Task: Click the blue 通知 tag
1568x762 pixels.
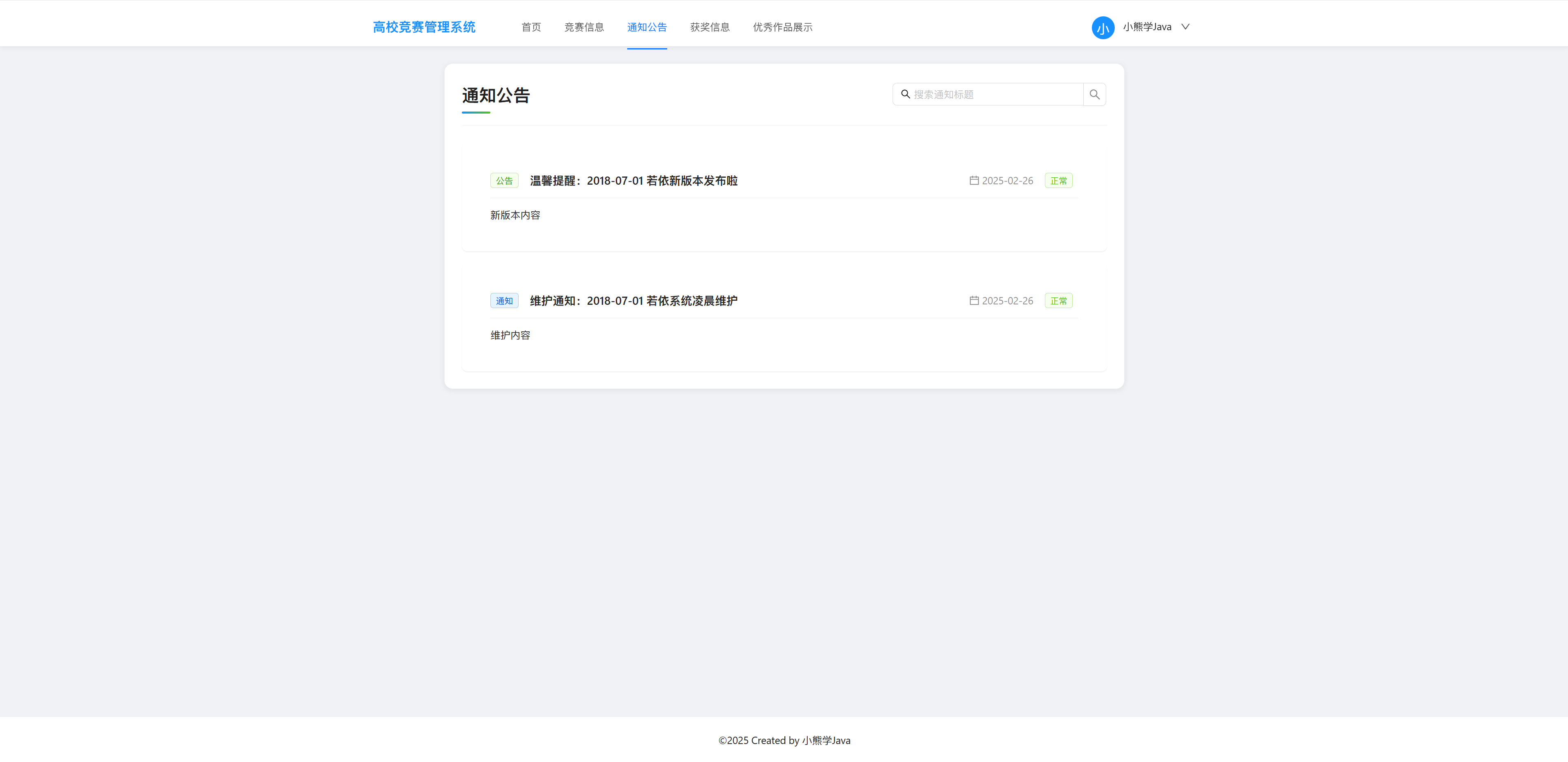Action: tap(504, 301)
